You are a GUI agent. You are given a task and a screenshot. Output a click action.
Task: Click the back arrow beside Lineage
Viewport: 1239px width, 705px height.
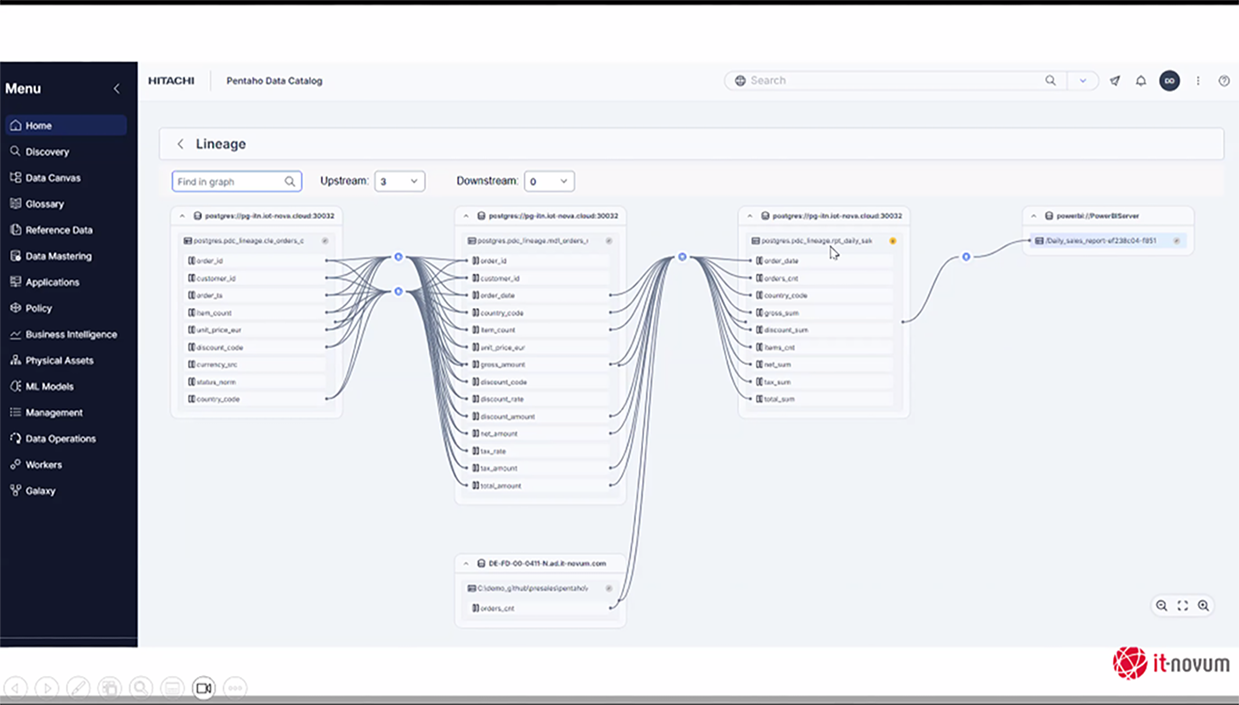[180, 144]
